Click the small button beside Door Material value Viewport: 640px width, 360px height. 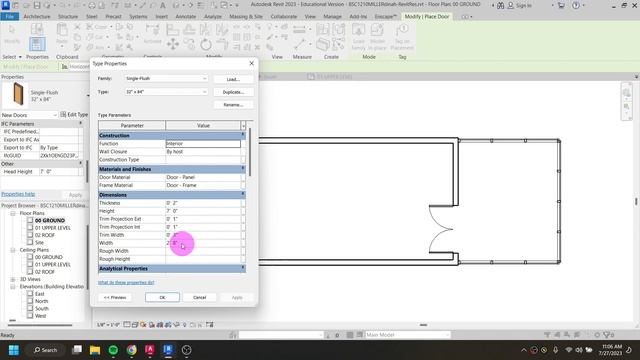pyautogui.click(x=243, y=177)
